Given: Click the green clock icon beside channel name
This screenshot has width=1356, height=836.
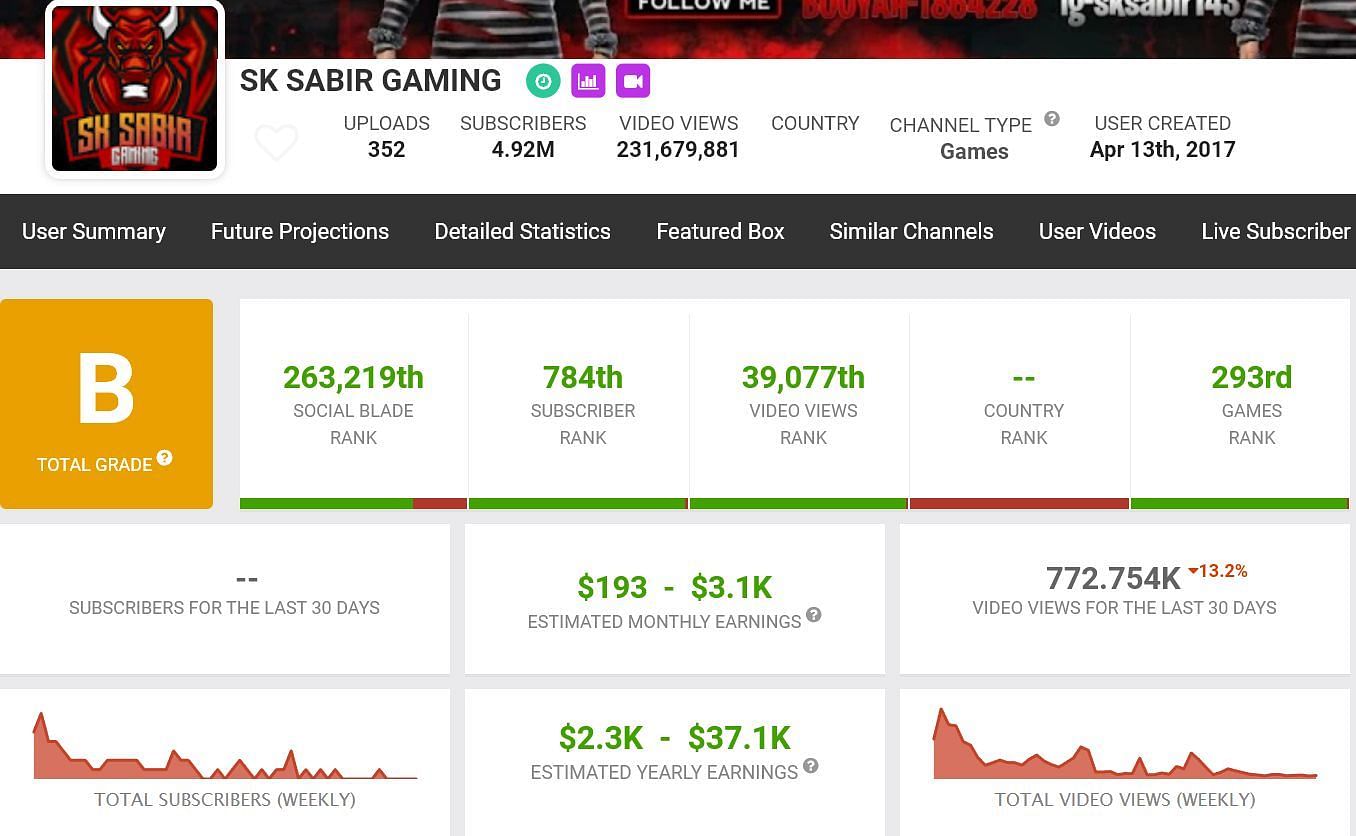Looking at the screenshot, I should pyautogui.click(x=543, y=81).
